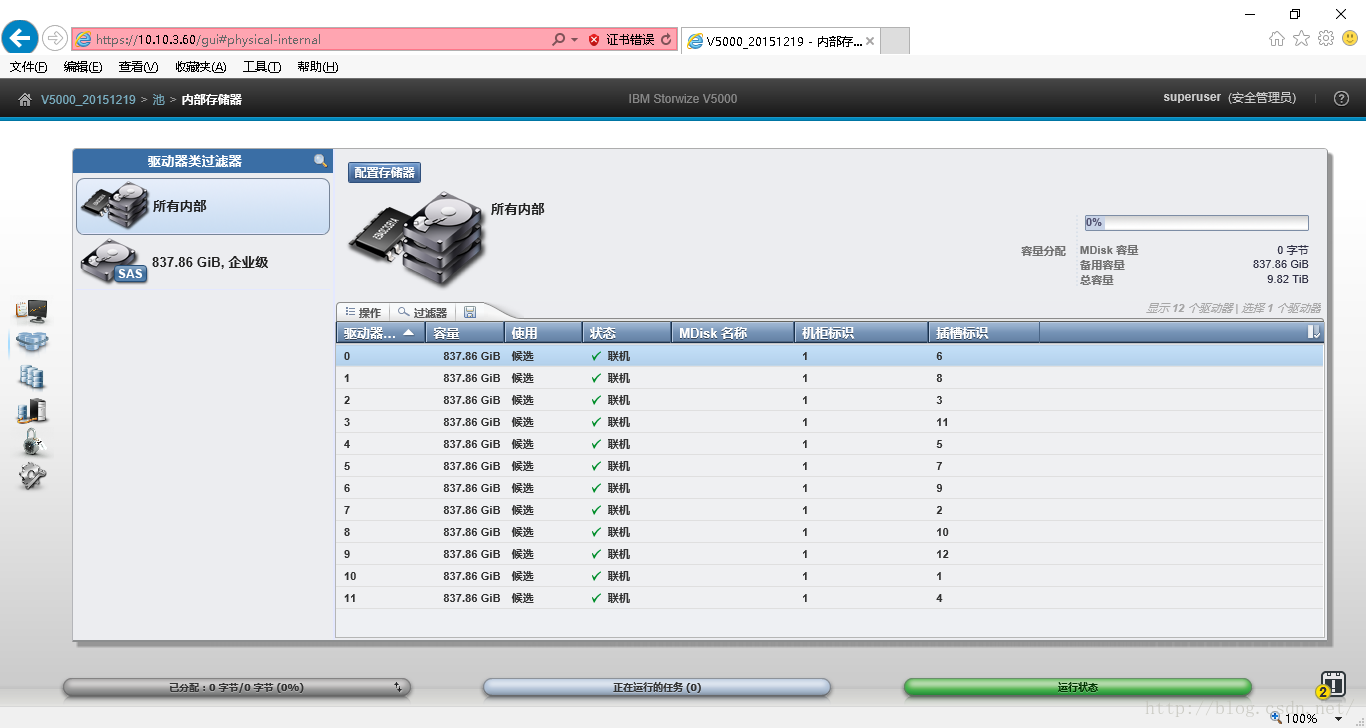
Task: Click the green 运行状态 health bar
Action: pos(1077,687)
